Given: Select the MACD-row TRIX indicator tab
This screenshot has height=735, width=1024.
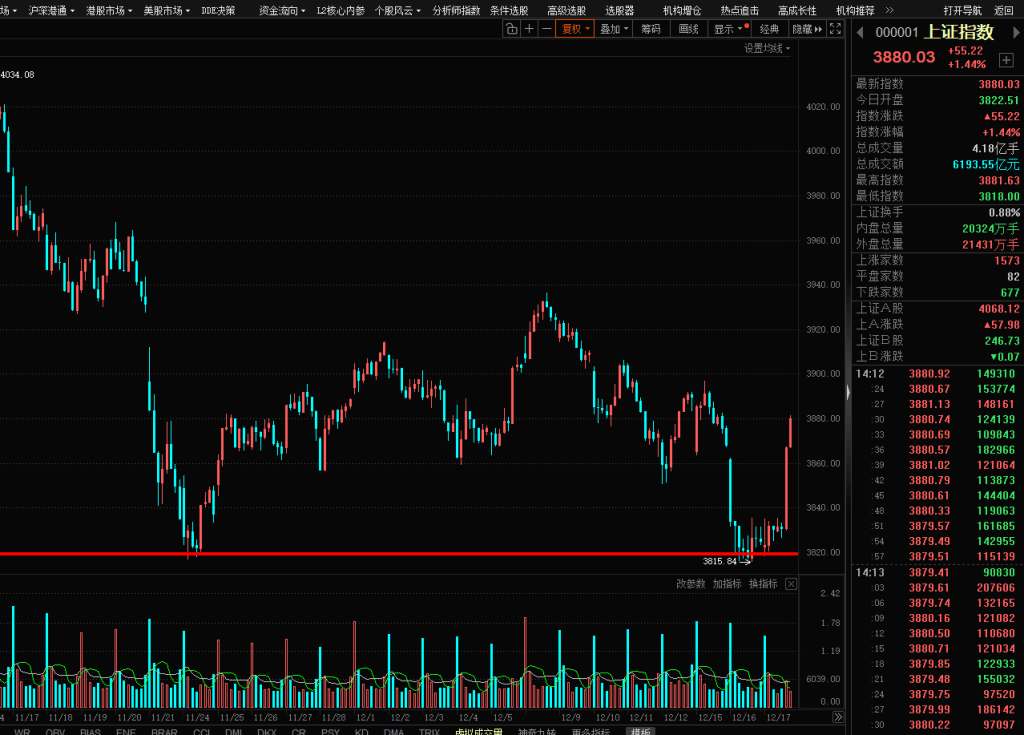Looking at the screenshot, I should (x=429, y=732).
